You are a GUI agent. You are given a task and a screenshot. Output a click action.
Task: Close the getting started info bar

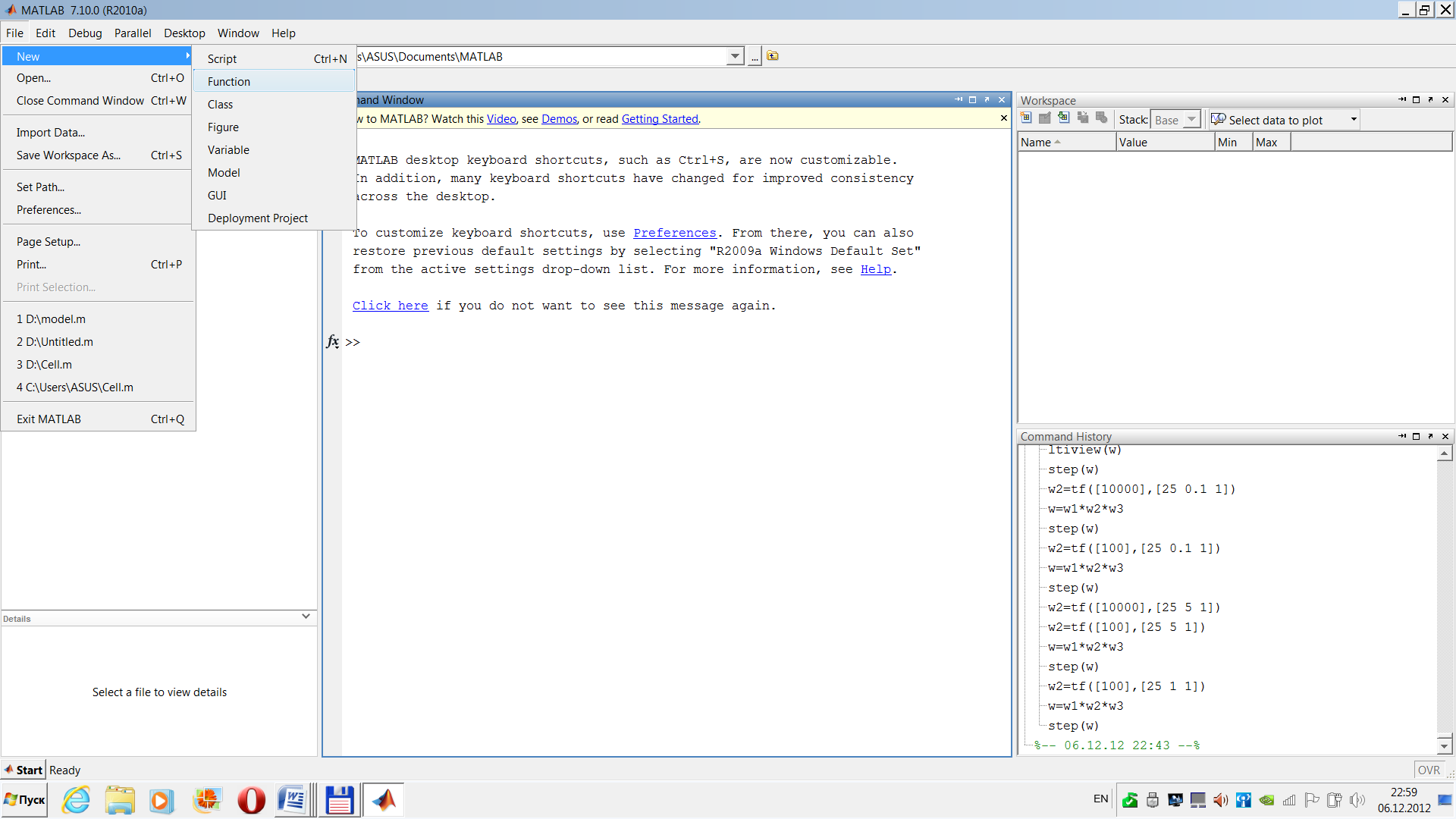pos(1004,118)
